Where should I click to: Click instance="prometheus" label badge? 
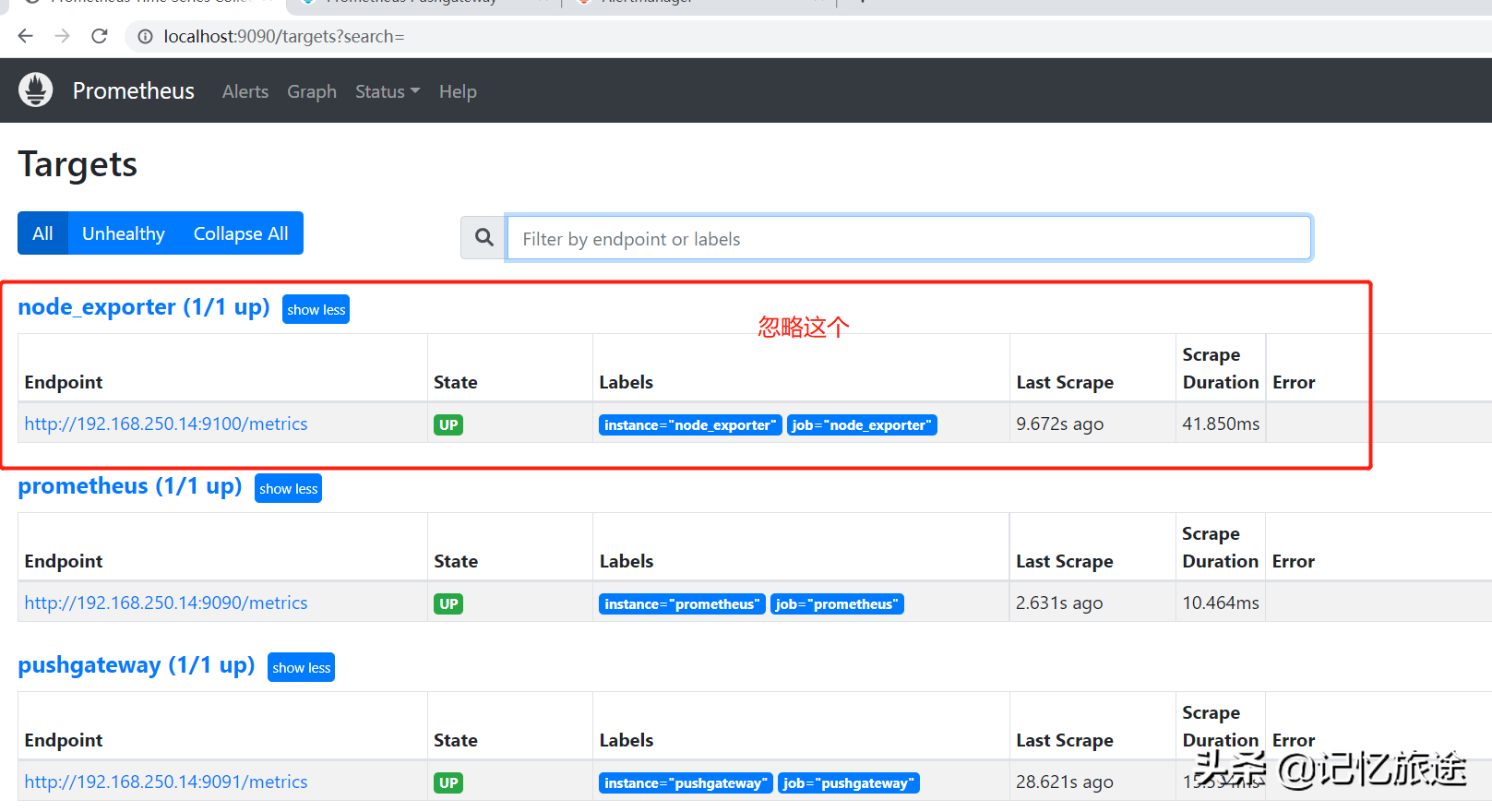coord(682,603)
